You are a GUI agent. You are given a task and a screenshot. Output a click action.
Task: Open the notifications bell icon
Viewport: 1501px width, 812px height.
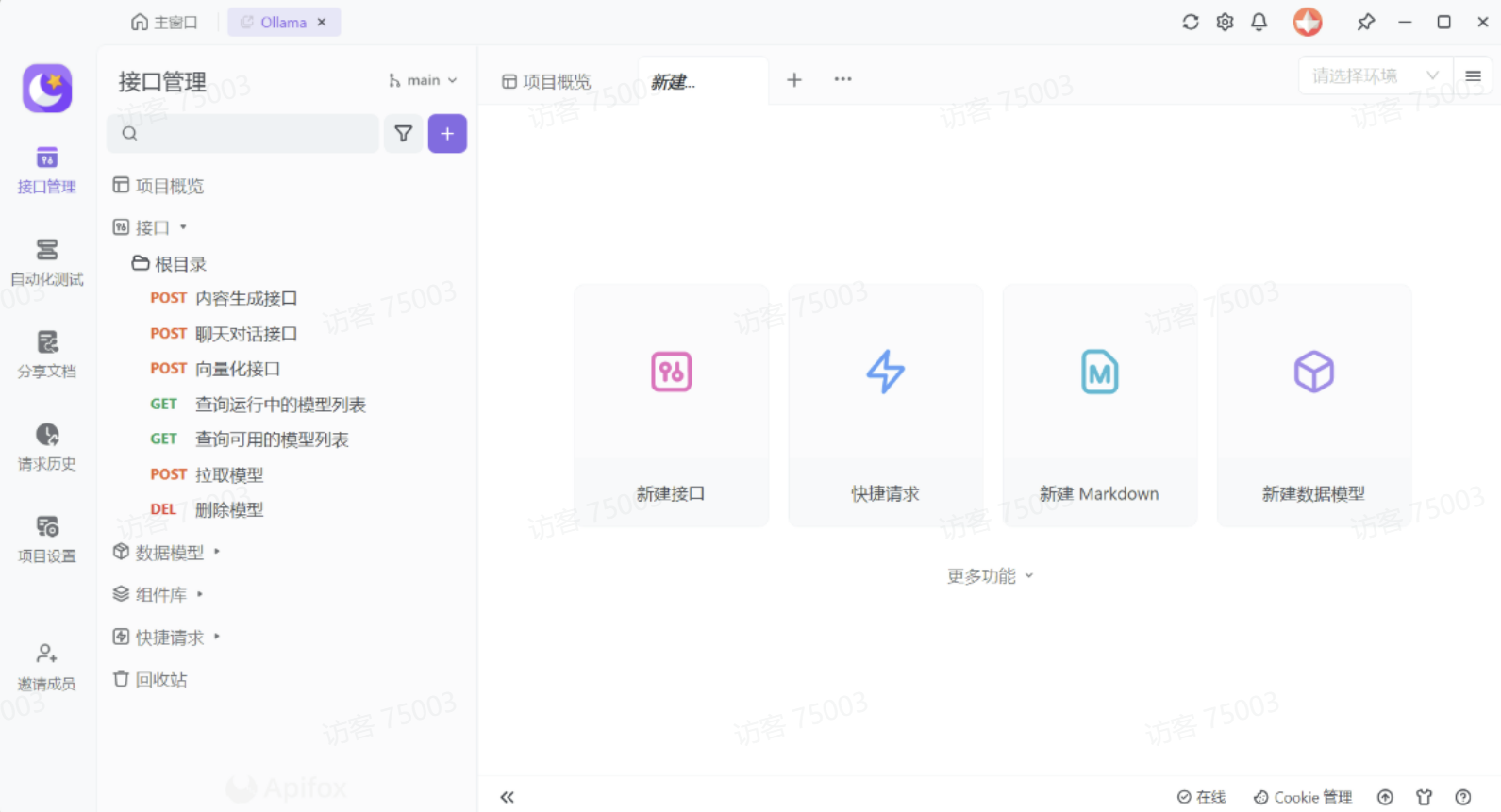[1259, 22]
